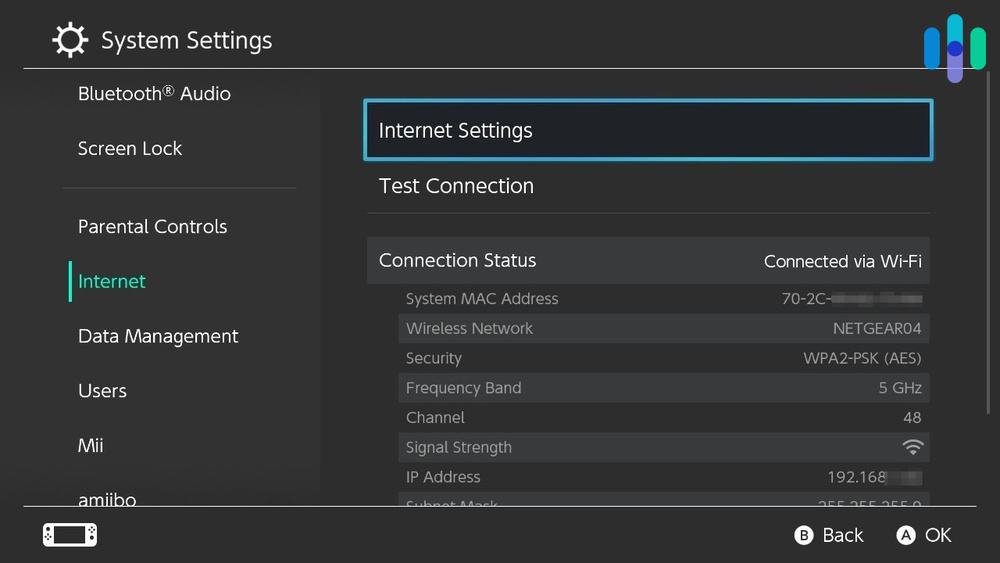Image resolution: width=1000 pixels, height=563 pixels.
Task: Click the 5 GHz value
Action: pyautogui.click(x=900, y=388)
